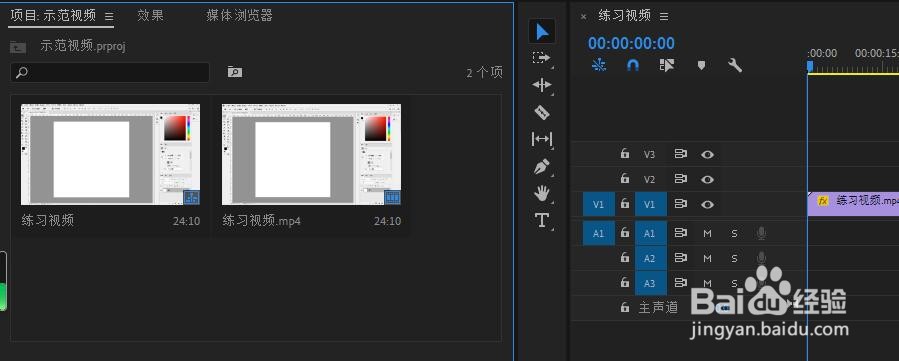The image size is (899, 361).
Task: Select the Type tool
Action: [541, 221]
